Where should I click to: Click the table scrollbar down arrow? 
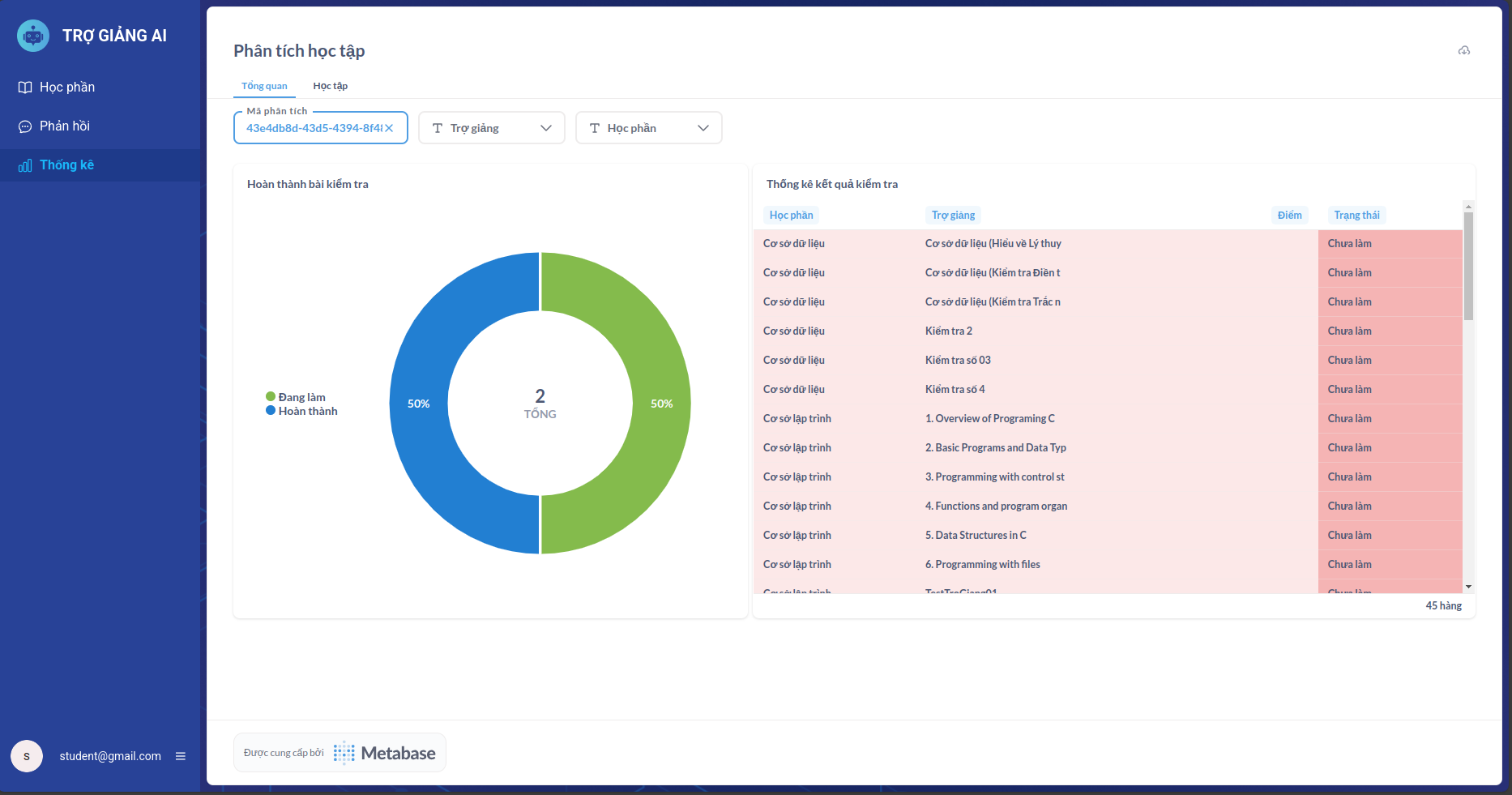tap(1468, 587)
